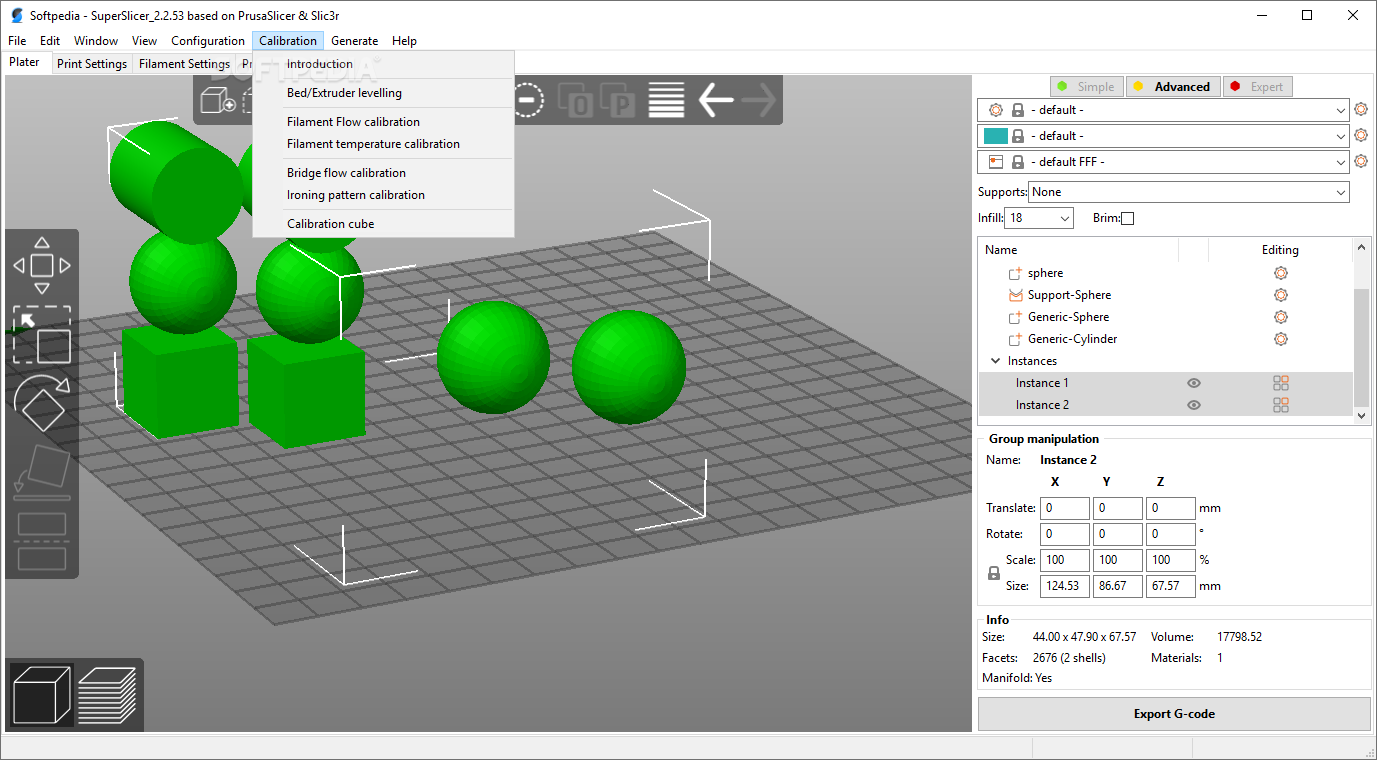Select the Plater tab
This screenshot has height=760, width=1377.
pyautogui.click(x=25, y=62)
